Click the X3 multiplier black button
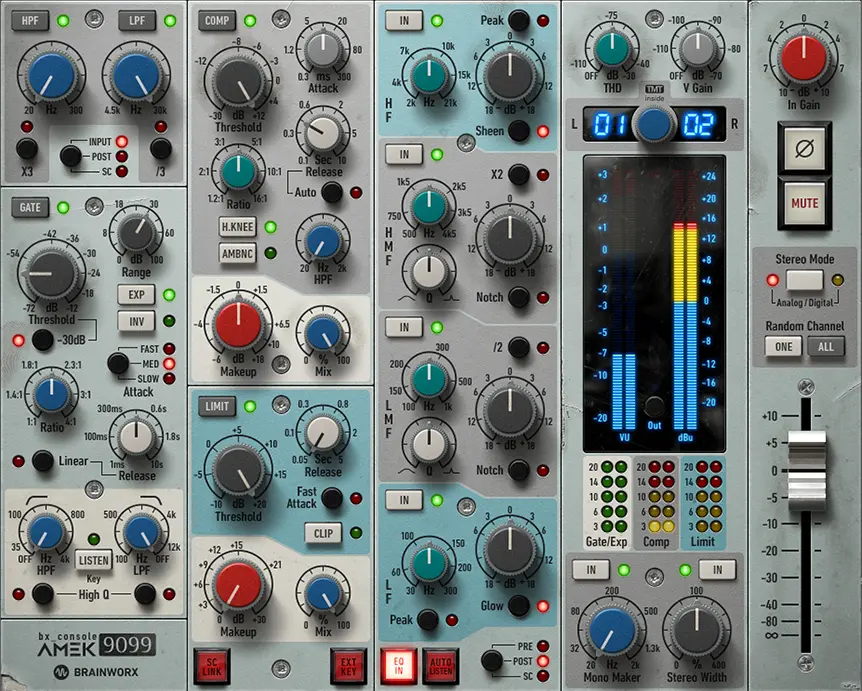 coord(26,148)
